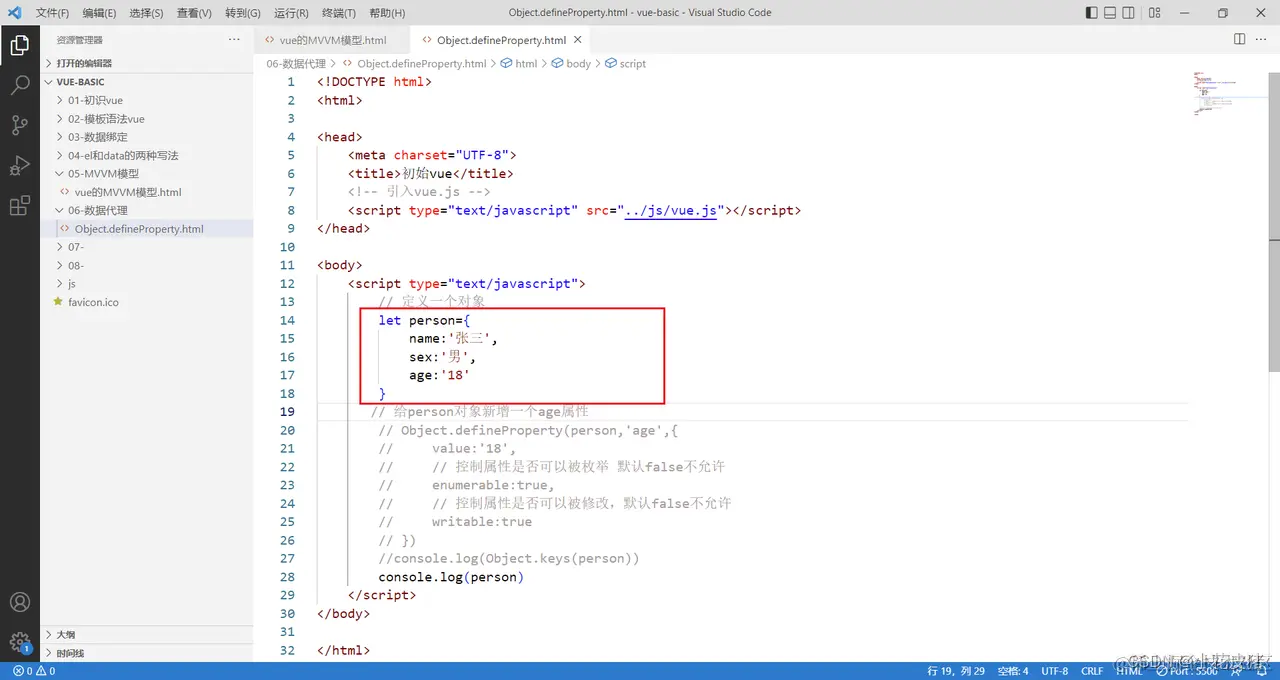Toggle the secondary side bar visibility
The width and height of the screenshot is (1280, 680).
(1129, 13)
